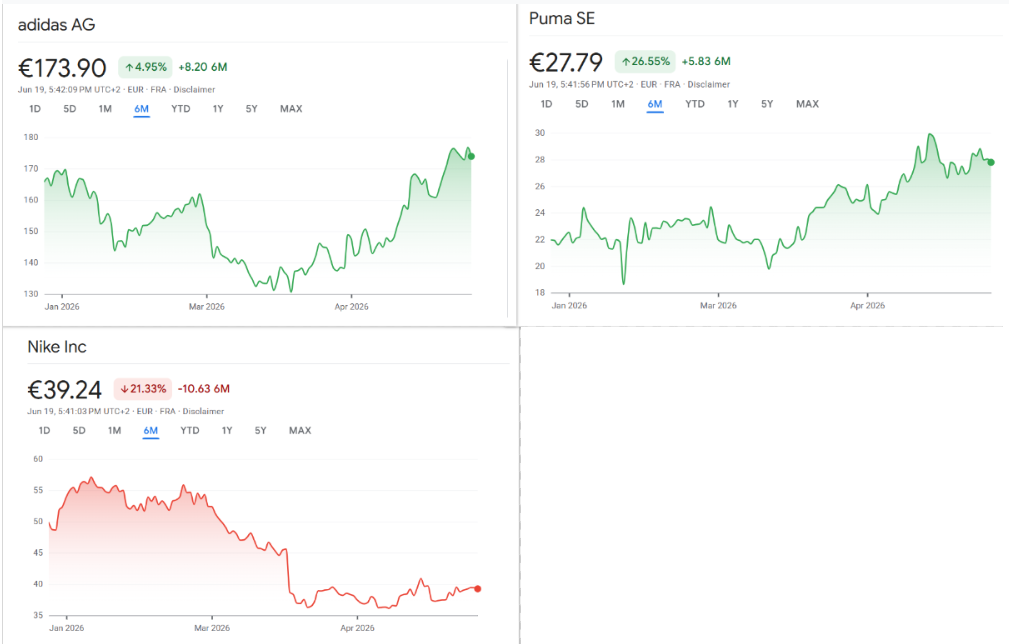Click the Jan 2026 label on Nike chart

click(x=67, y=628)
